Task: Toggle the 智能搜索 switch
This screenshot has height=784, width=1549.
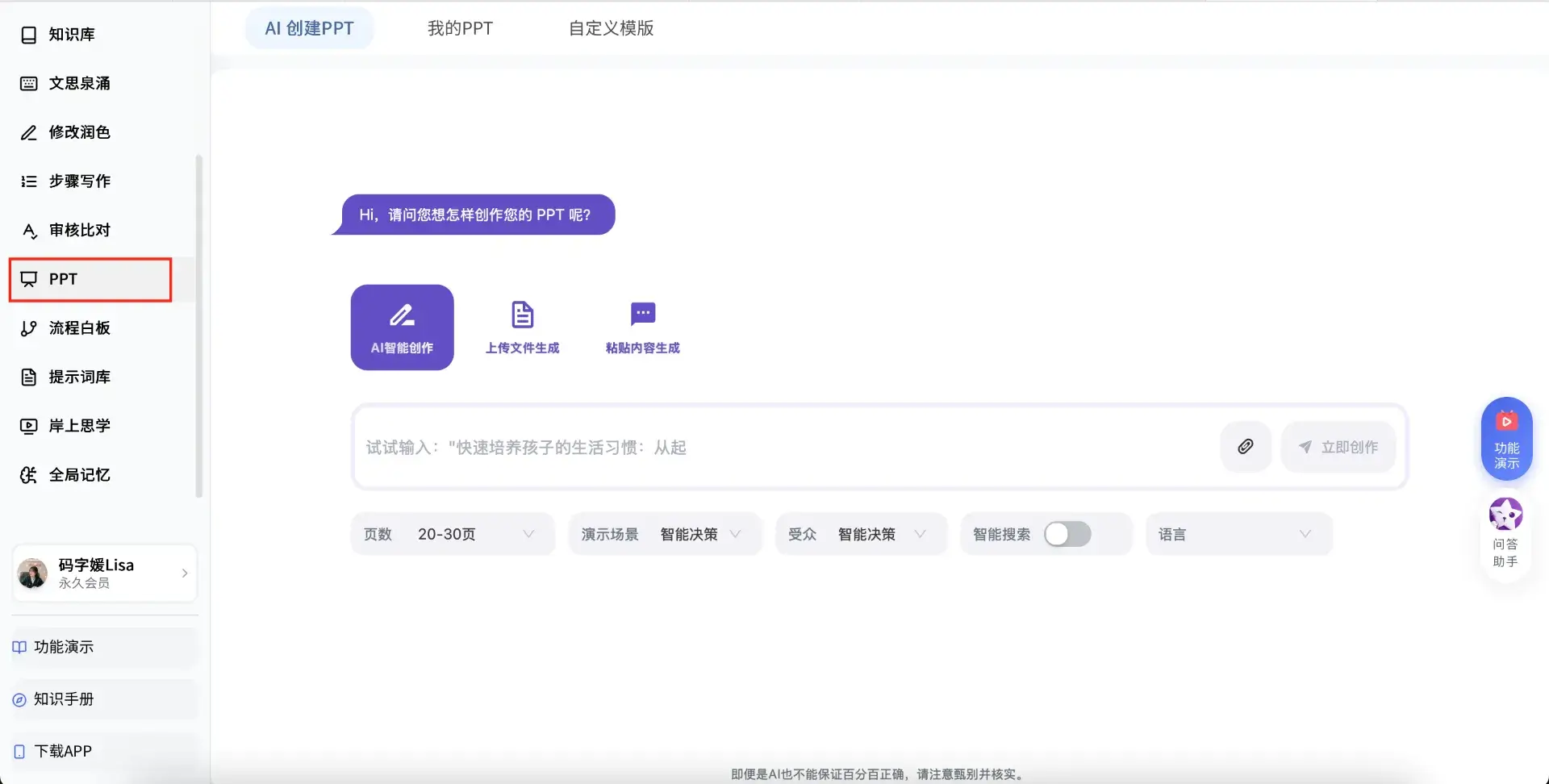Action: click(x=1067, y=534)
